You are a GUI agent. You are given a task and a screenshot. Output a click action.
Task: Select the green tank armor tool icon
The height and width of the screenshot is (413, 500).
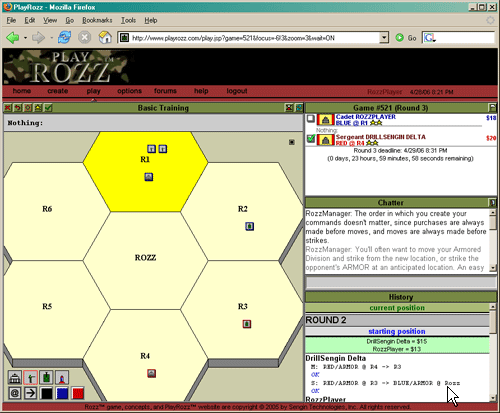46,378
